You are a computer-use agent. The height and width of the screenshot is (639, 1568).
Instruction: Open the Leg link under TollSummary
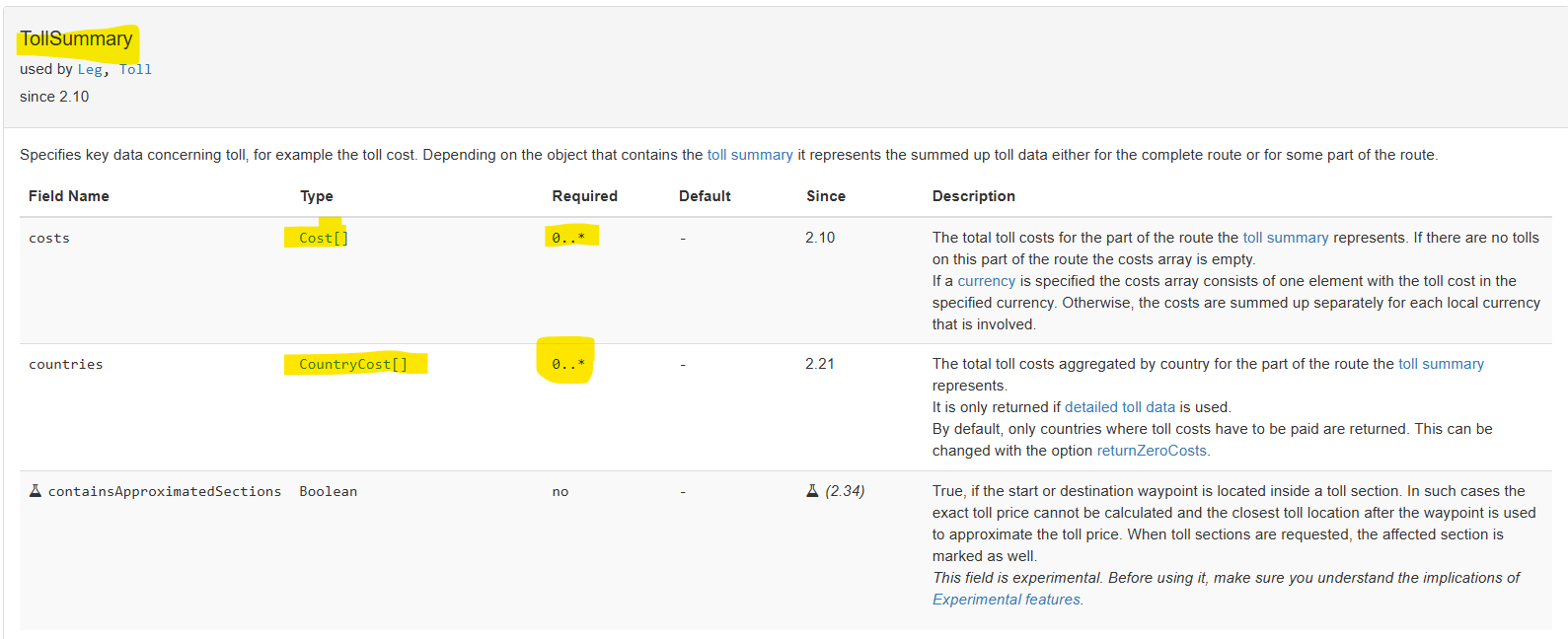(x=90, y=69)
